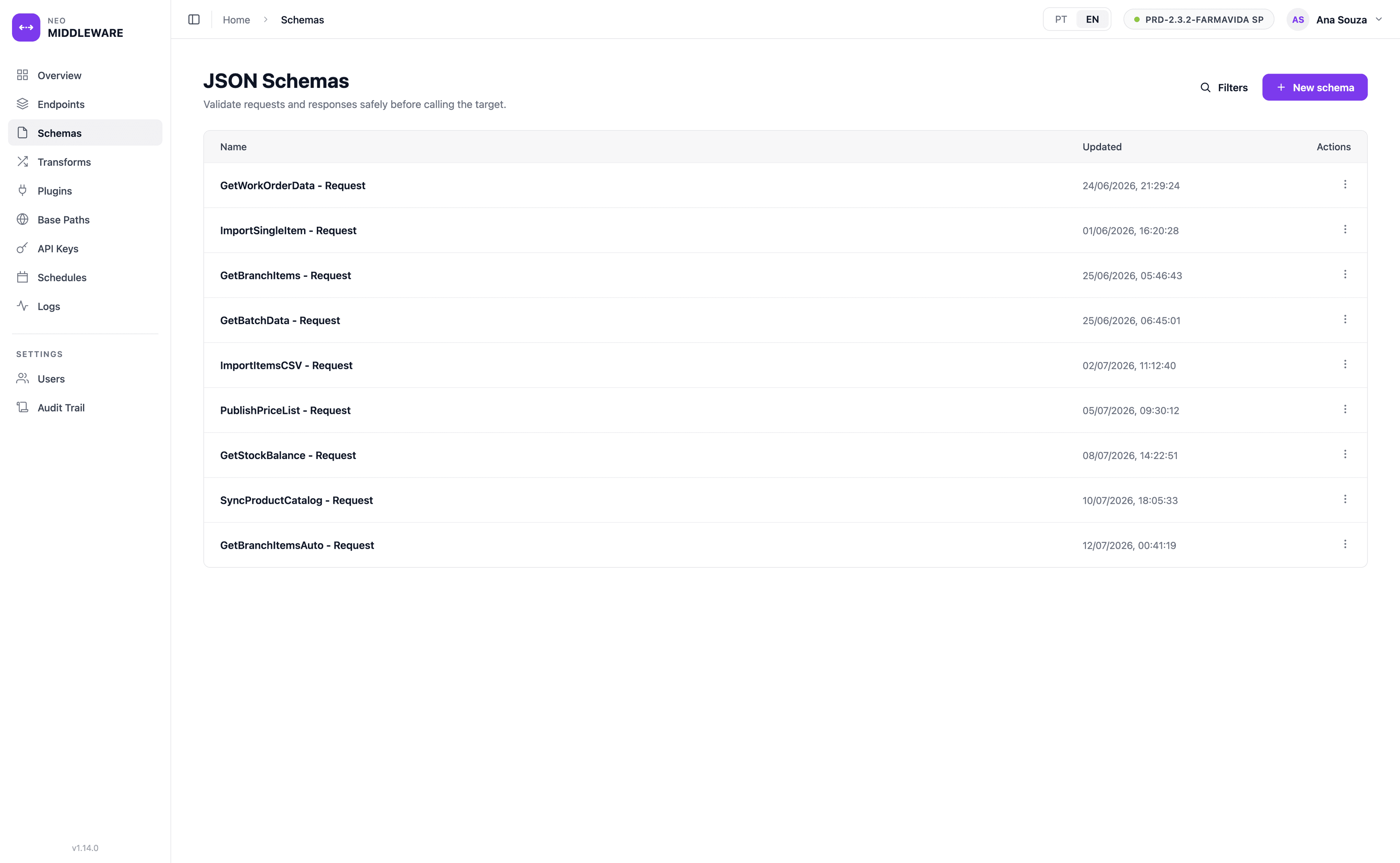Open actions menu for GetStockBalance row

[1345, 454]
